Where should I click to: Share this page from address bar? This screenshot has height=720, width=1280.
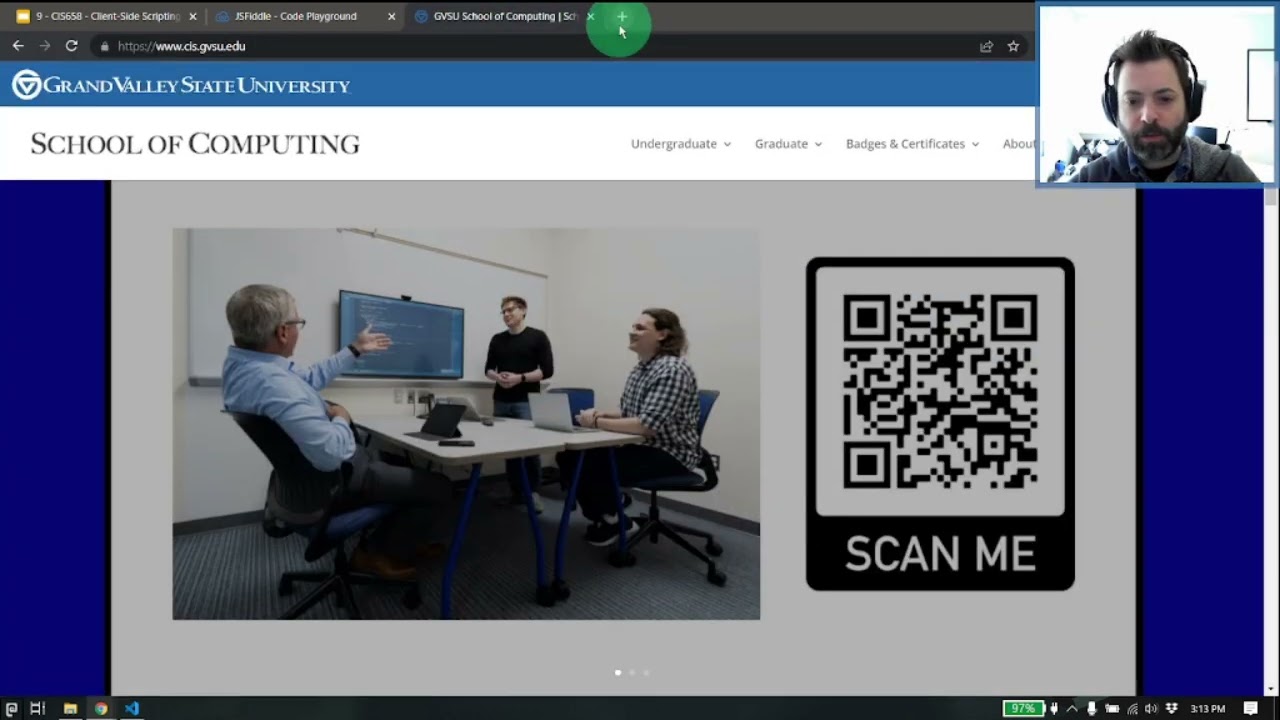coord(986,46)
